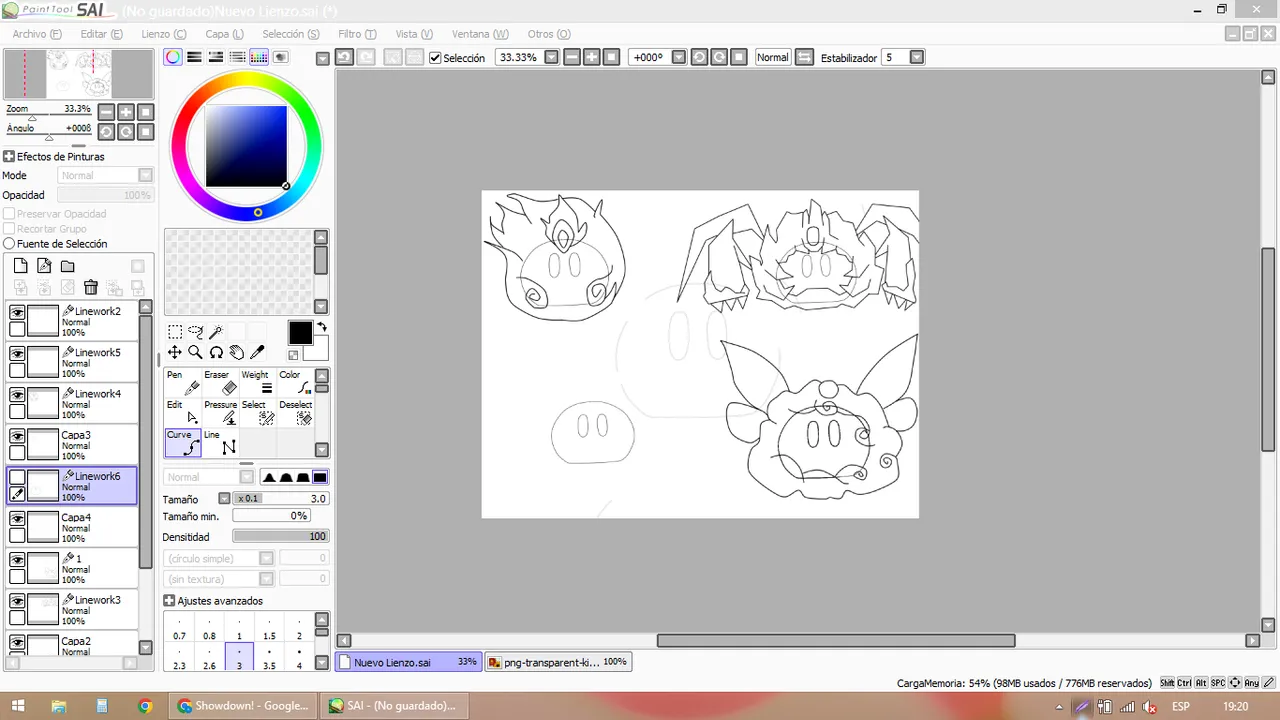Activate the Line tool

click(x=222, y=442)
